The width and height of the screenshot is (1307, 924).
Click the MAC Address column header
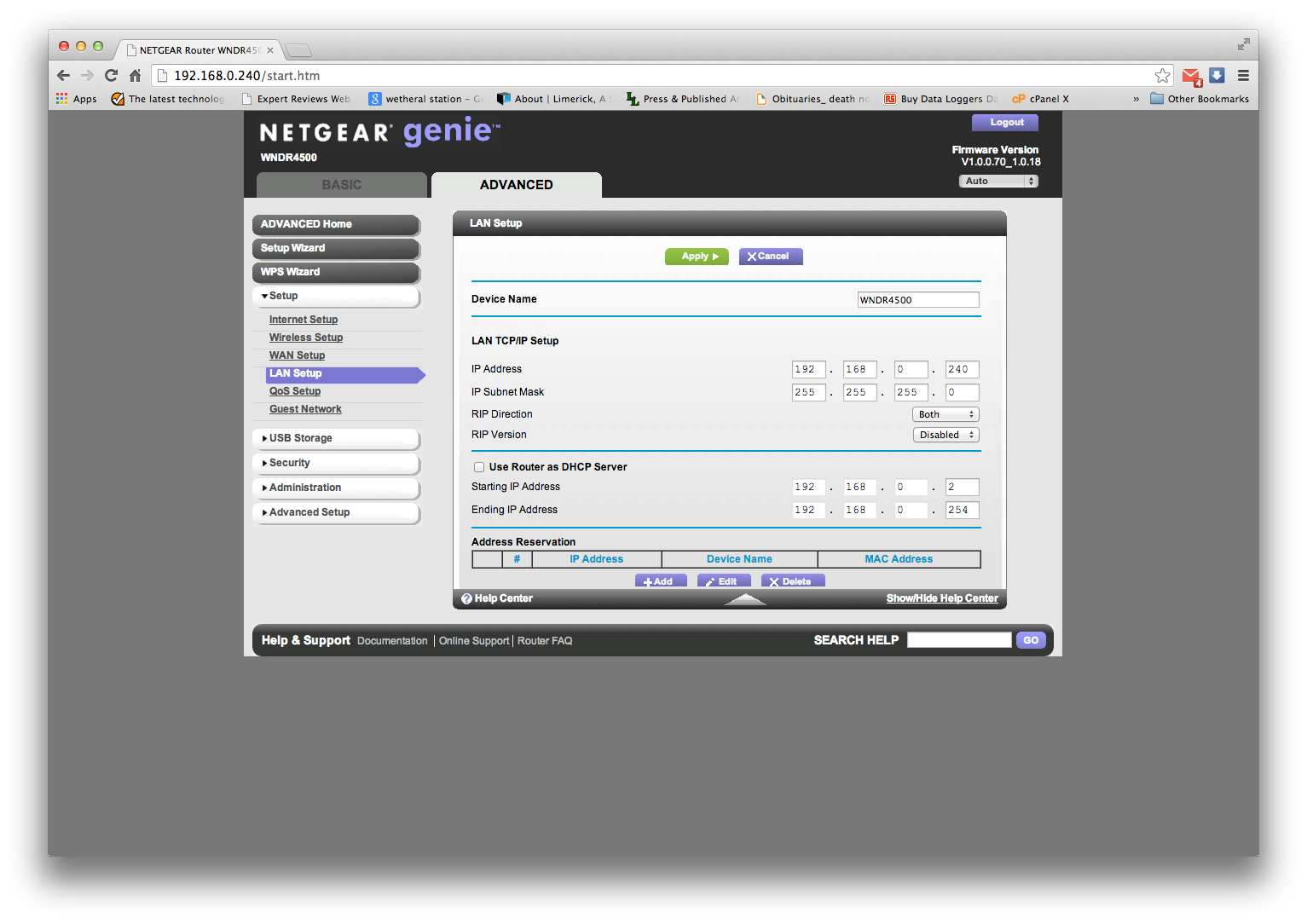(x=899, y=559)
